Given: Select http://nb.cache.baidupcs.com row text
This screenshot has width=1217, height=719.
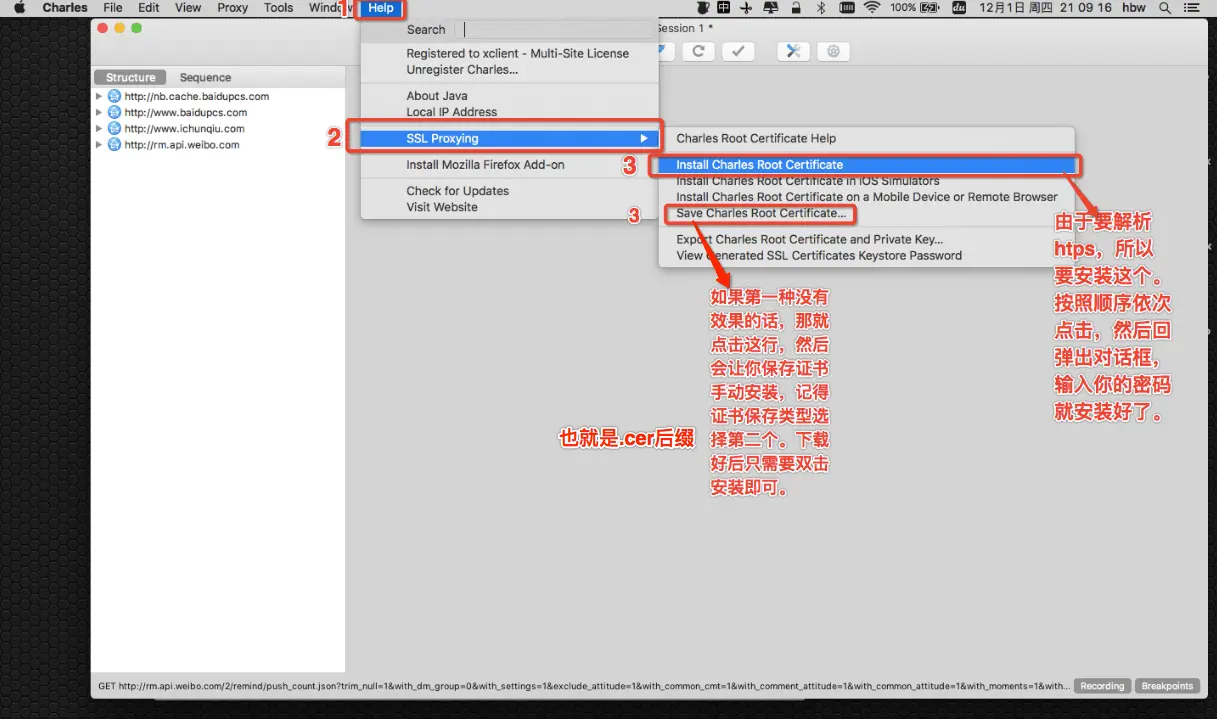Looking at the screenshot, I should [x=197, y=97].
